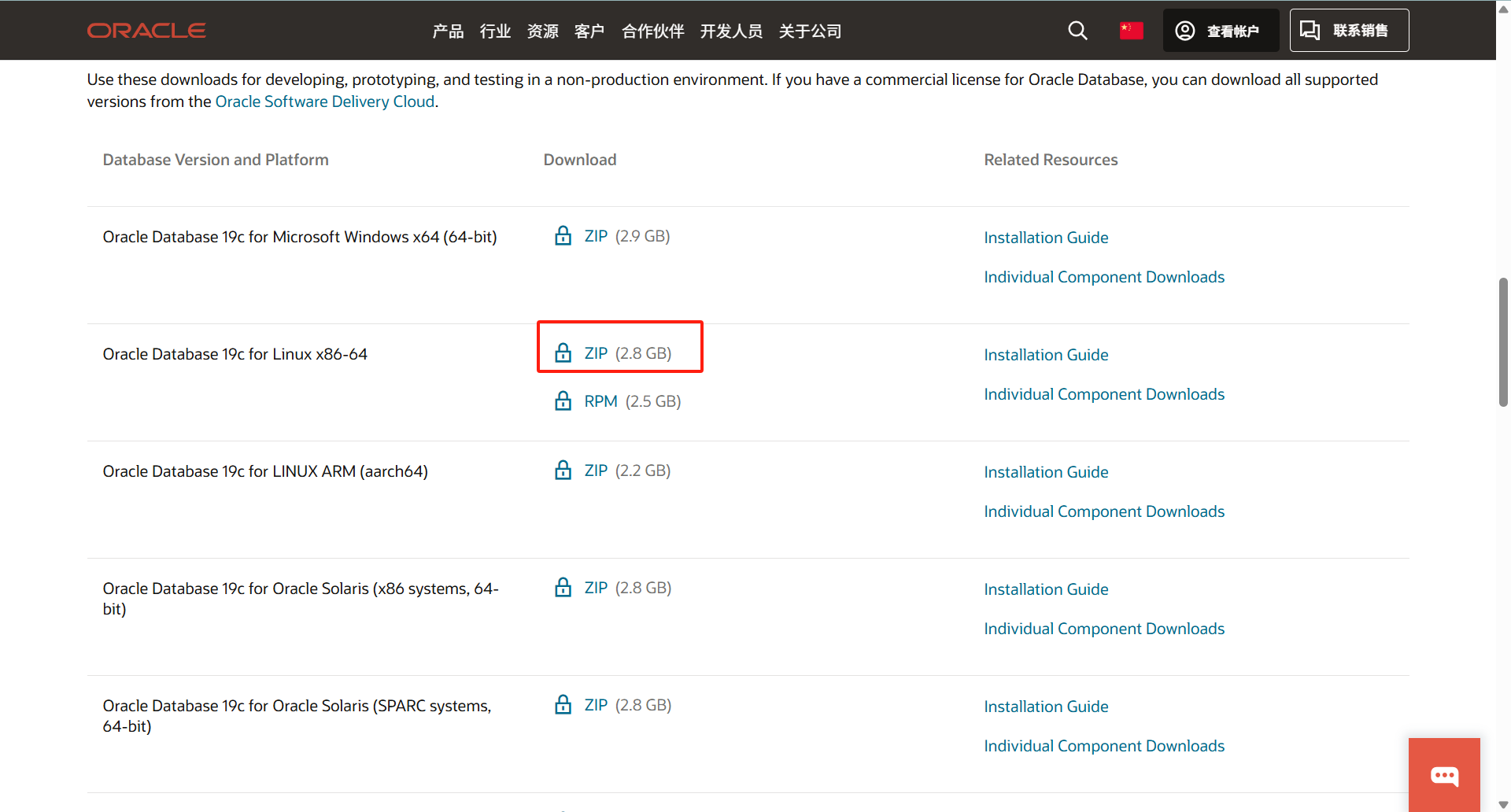Open Oracle Software Delivery Cloud link

[x=325, y=101]
